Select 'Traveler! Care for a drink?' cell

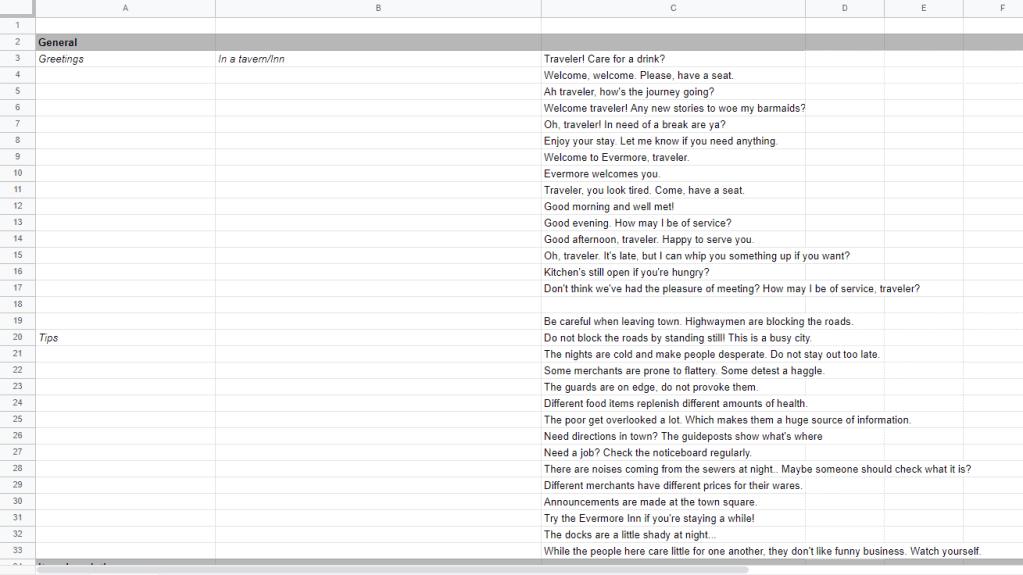pos(673,59)
